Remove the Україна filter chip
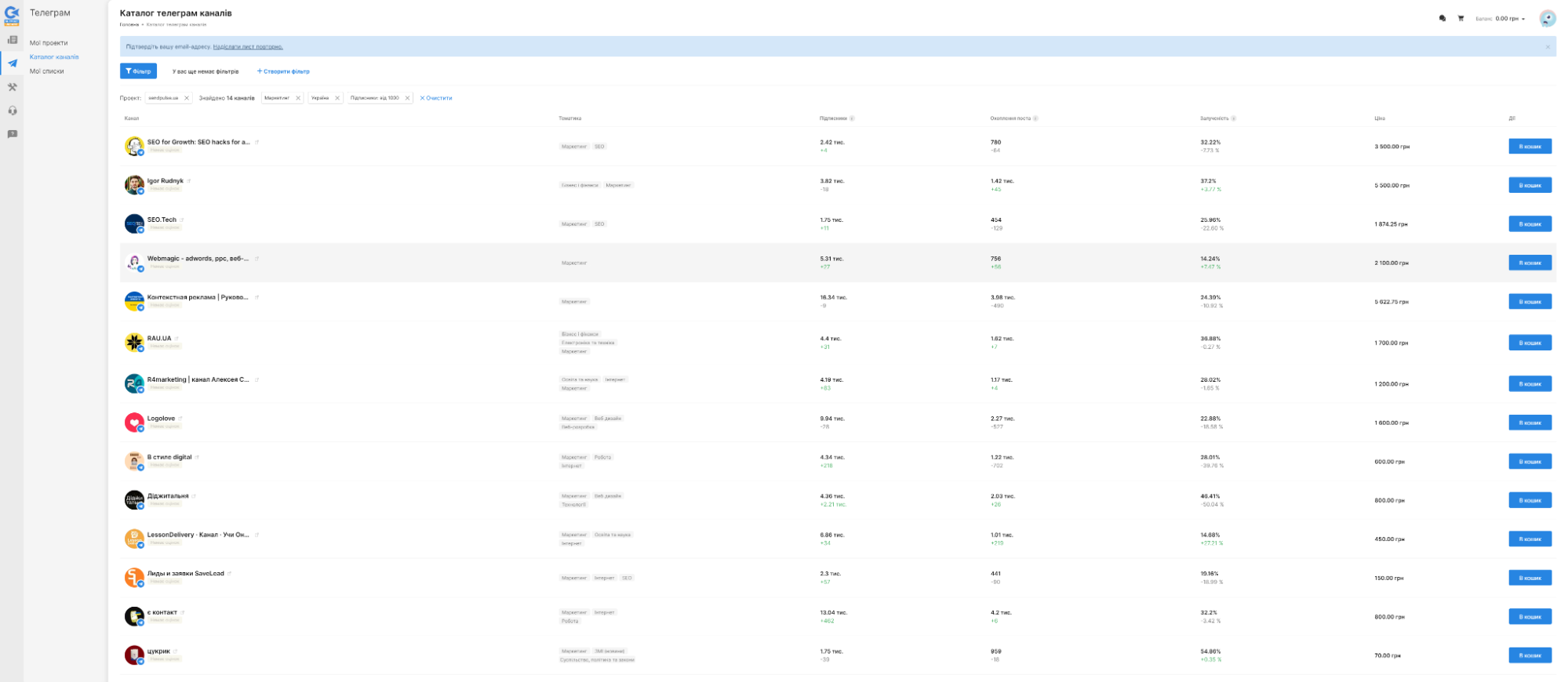 (337, 98)
